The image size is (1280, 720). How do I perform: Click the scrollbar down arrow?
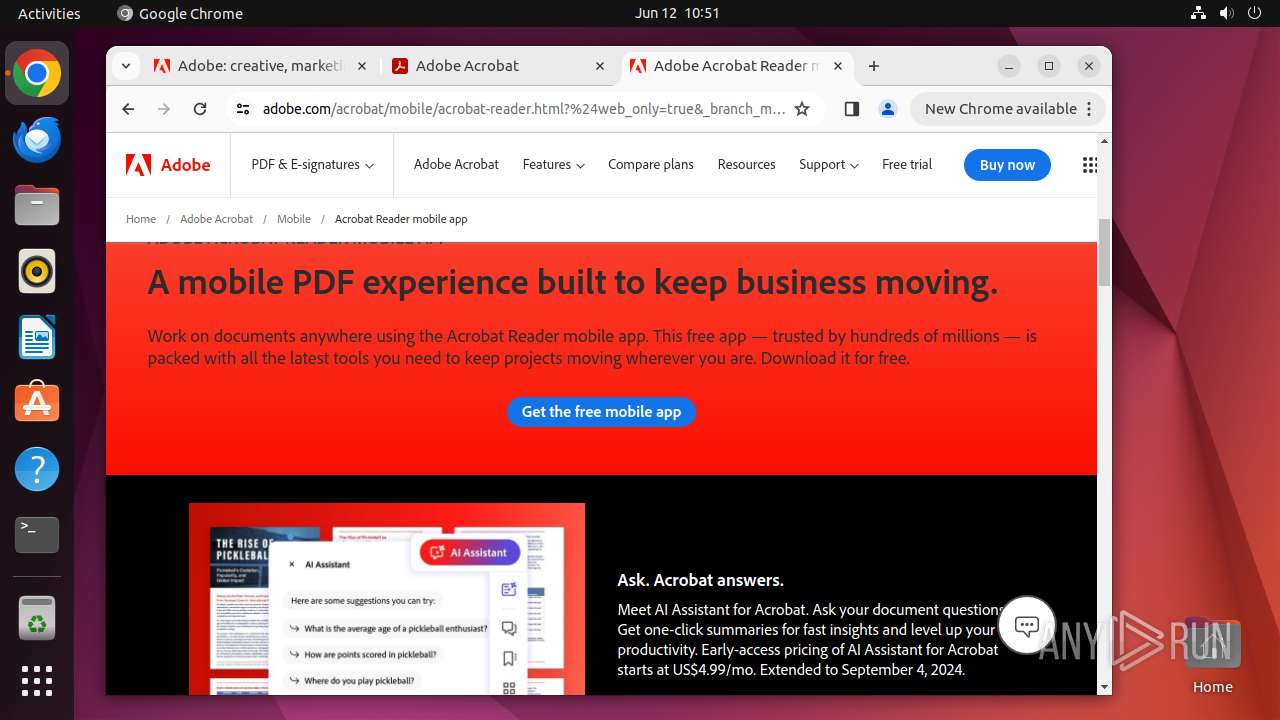tap(1104, 687)
